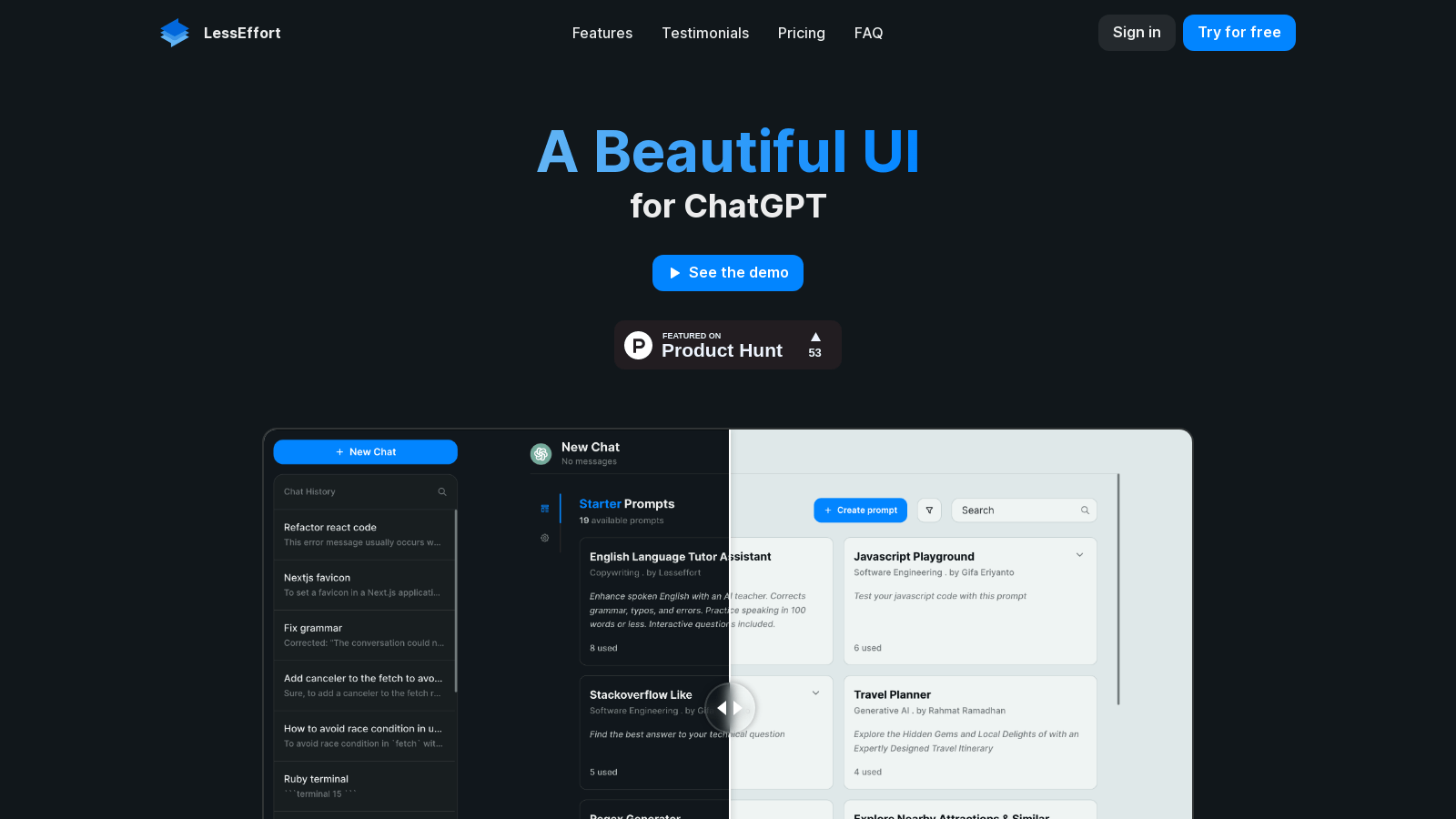Screen dimensions: 1456x819
Task: Open the Nextjs favicon chat
Action: [x=364, y=585]
